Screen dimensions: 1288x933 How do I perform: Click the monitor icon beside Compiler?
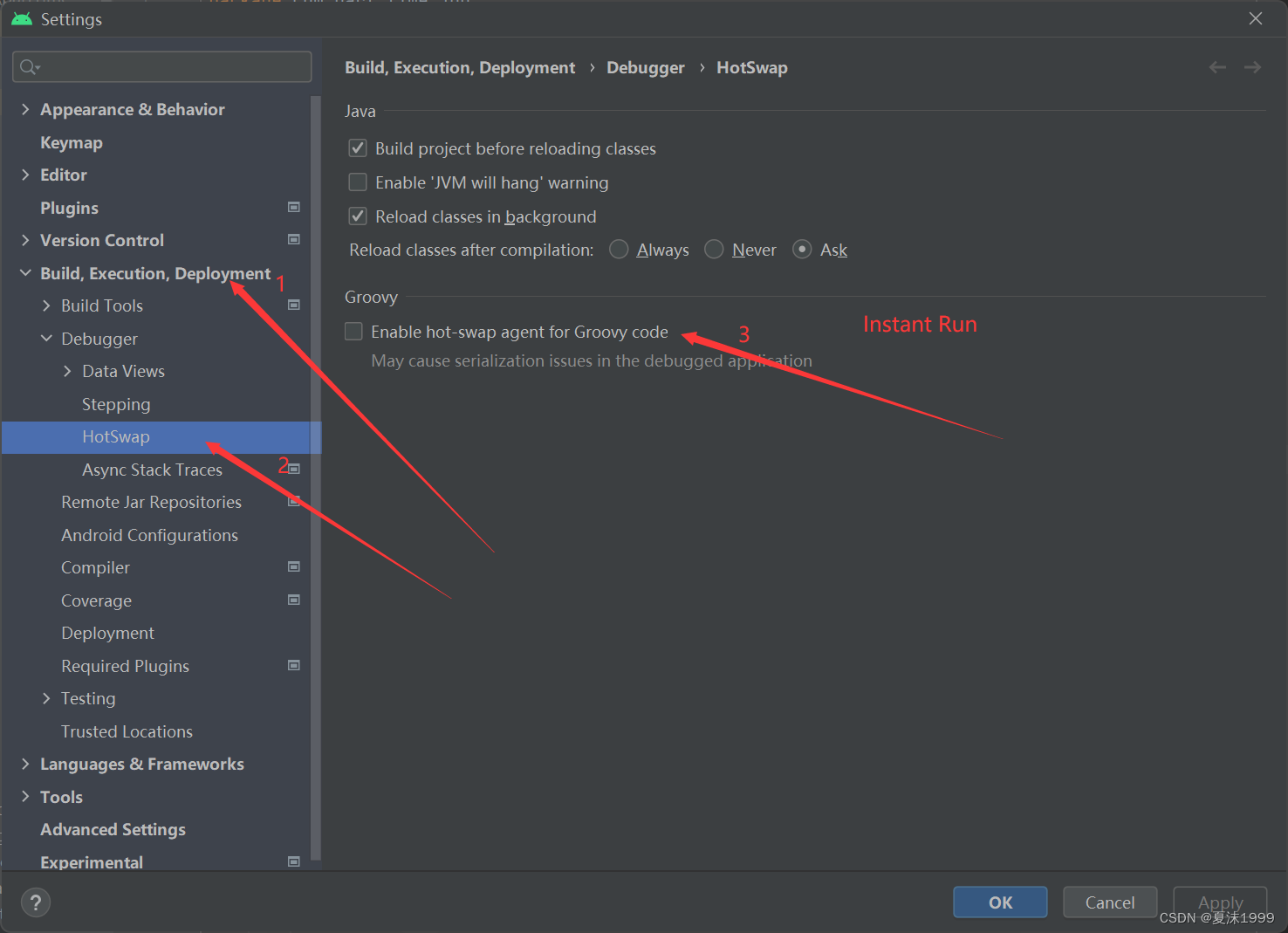pos(294,566)
